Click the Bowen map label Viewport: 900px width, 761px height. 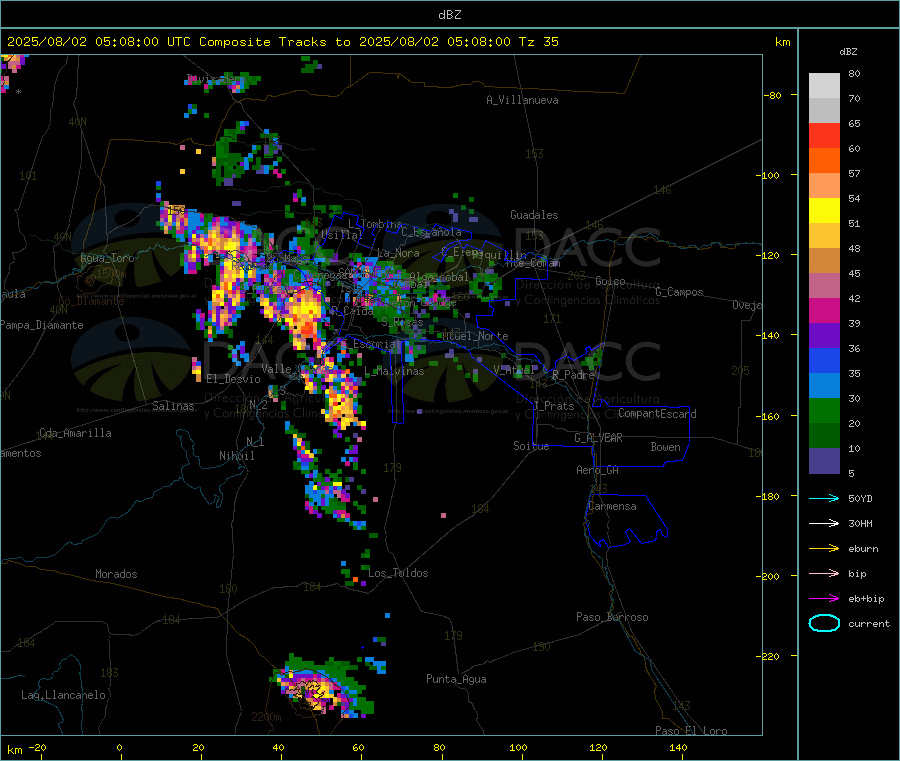click(665, 447)
